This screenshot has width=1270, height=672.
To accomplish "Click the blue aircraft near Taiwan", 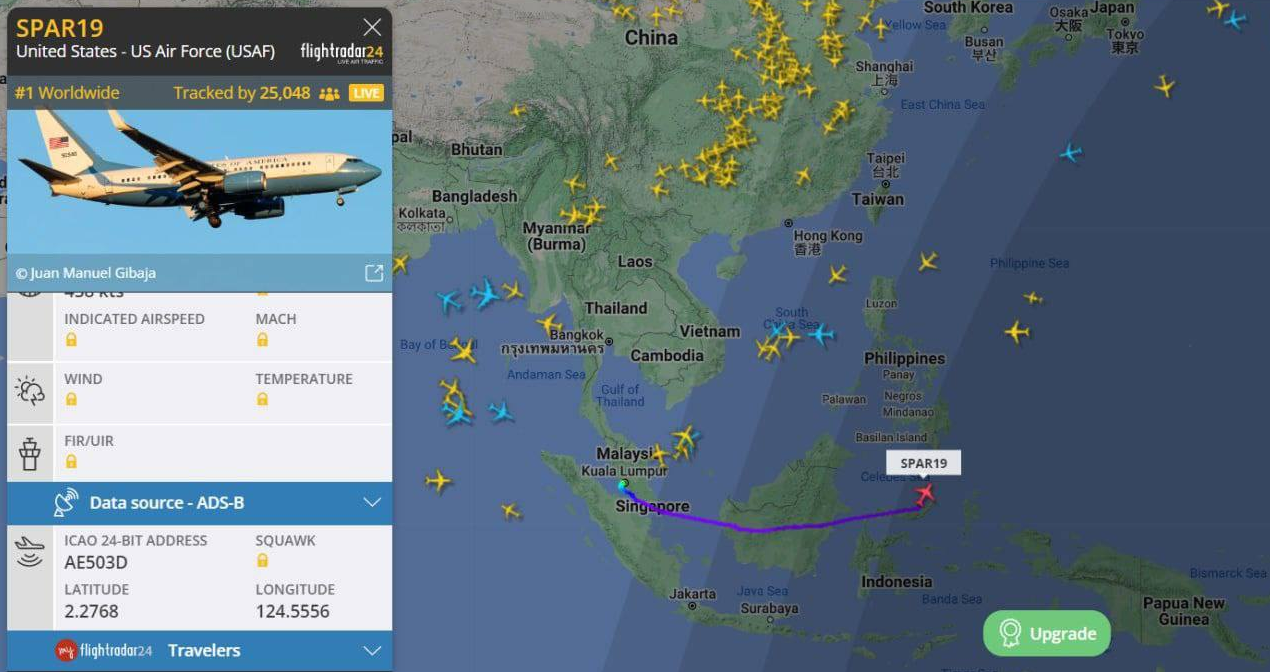I will click(1071, 153).
